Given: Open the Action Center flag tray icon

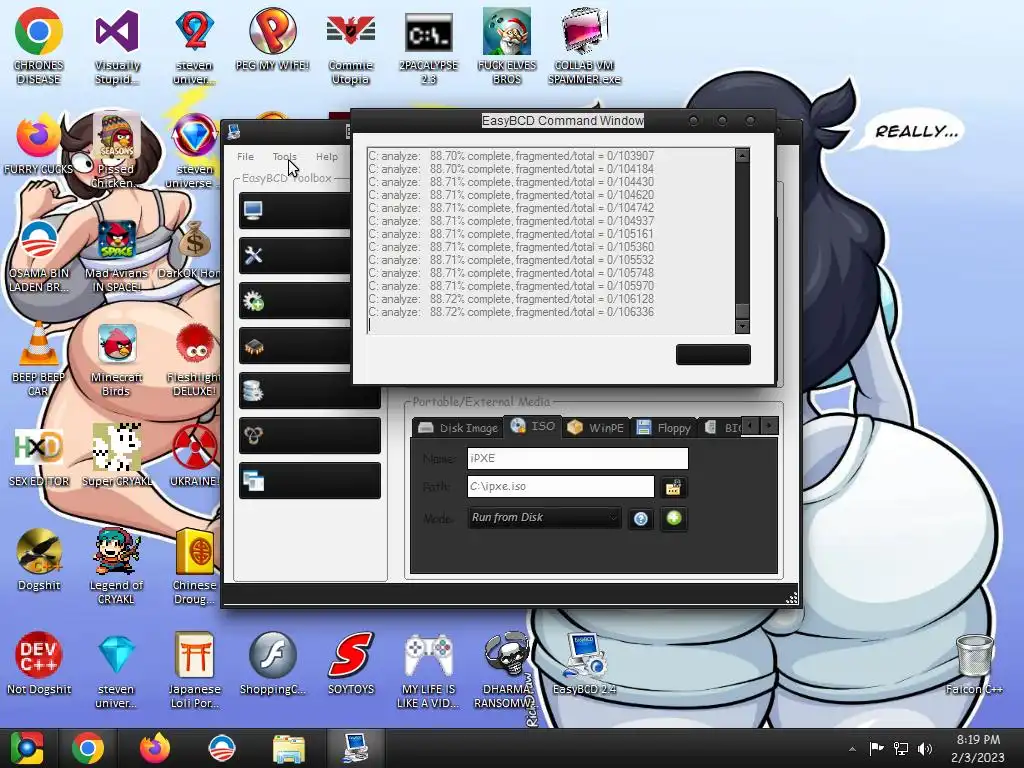Looking at the screenshot, I should pos(876,748).
